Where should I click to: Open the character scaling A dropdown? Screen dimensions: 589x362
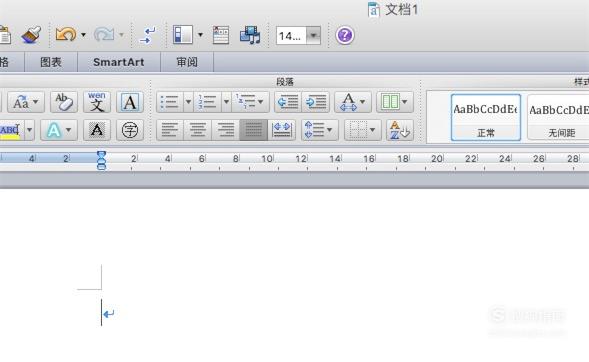pyautogui.click(x=353, y=102)
